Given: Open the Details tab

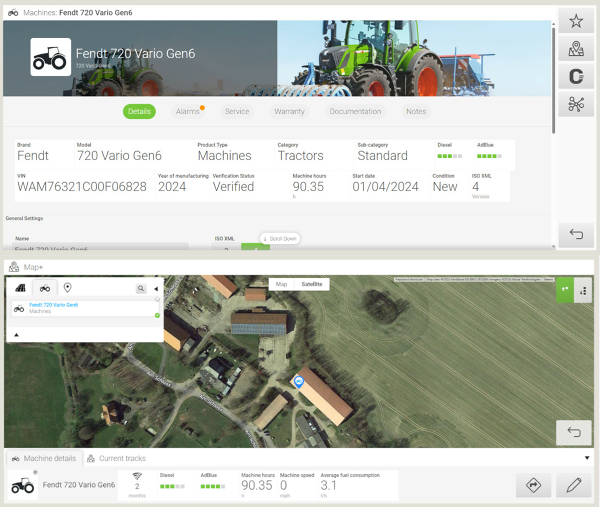Looking at the screenshot, I should (x=139, y=111).
